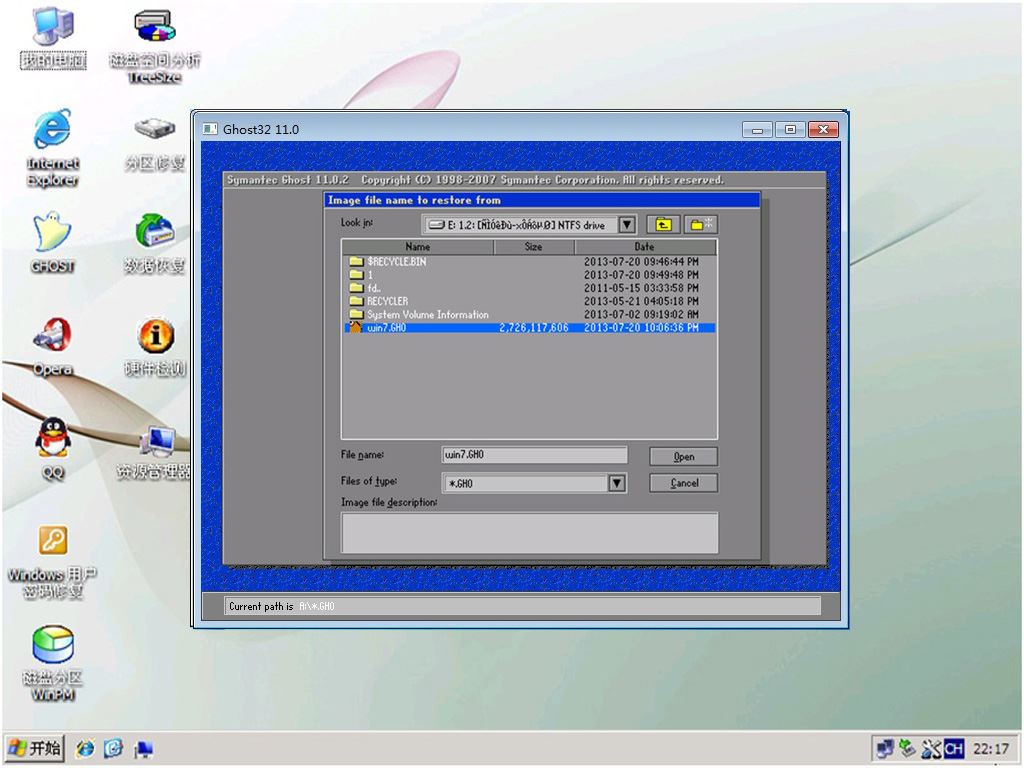Open the Look in drive dropdown arrow
The height and width of the screenshot is (768, 1024).
click(627, 225)
